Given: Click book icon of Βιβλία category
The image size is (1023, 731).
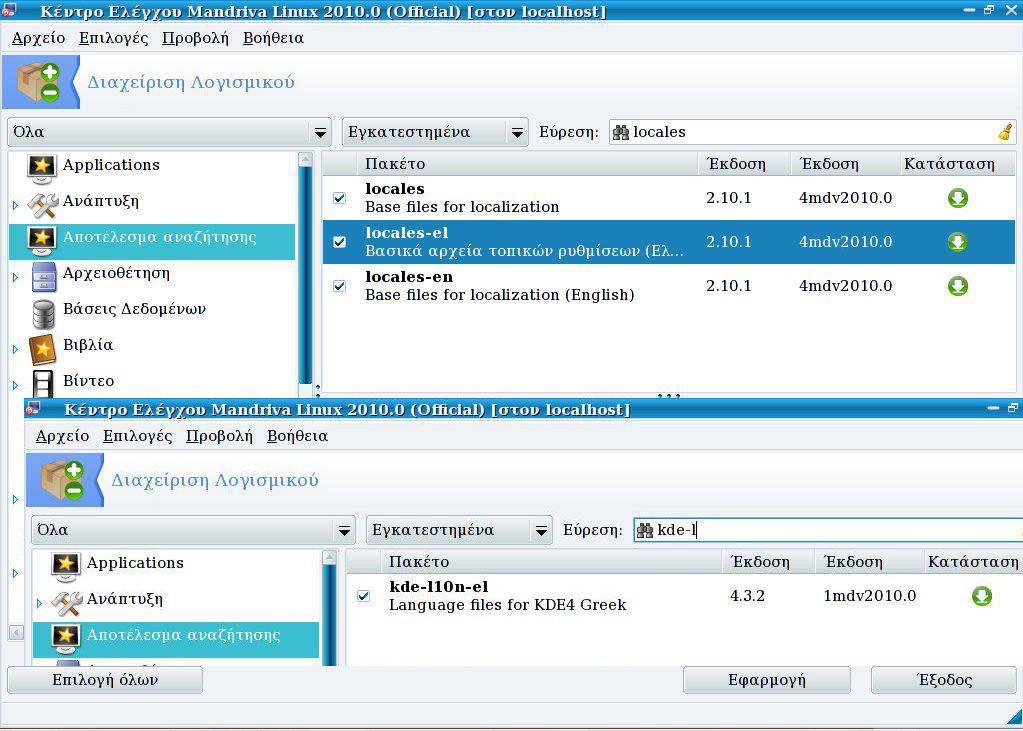Looking at the screenshot, I should [42, 349].
